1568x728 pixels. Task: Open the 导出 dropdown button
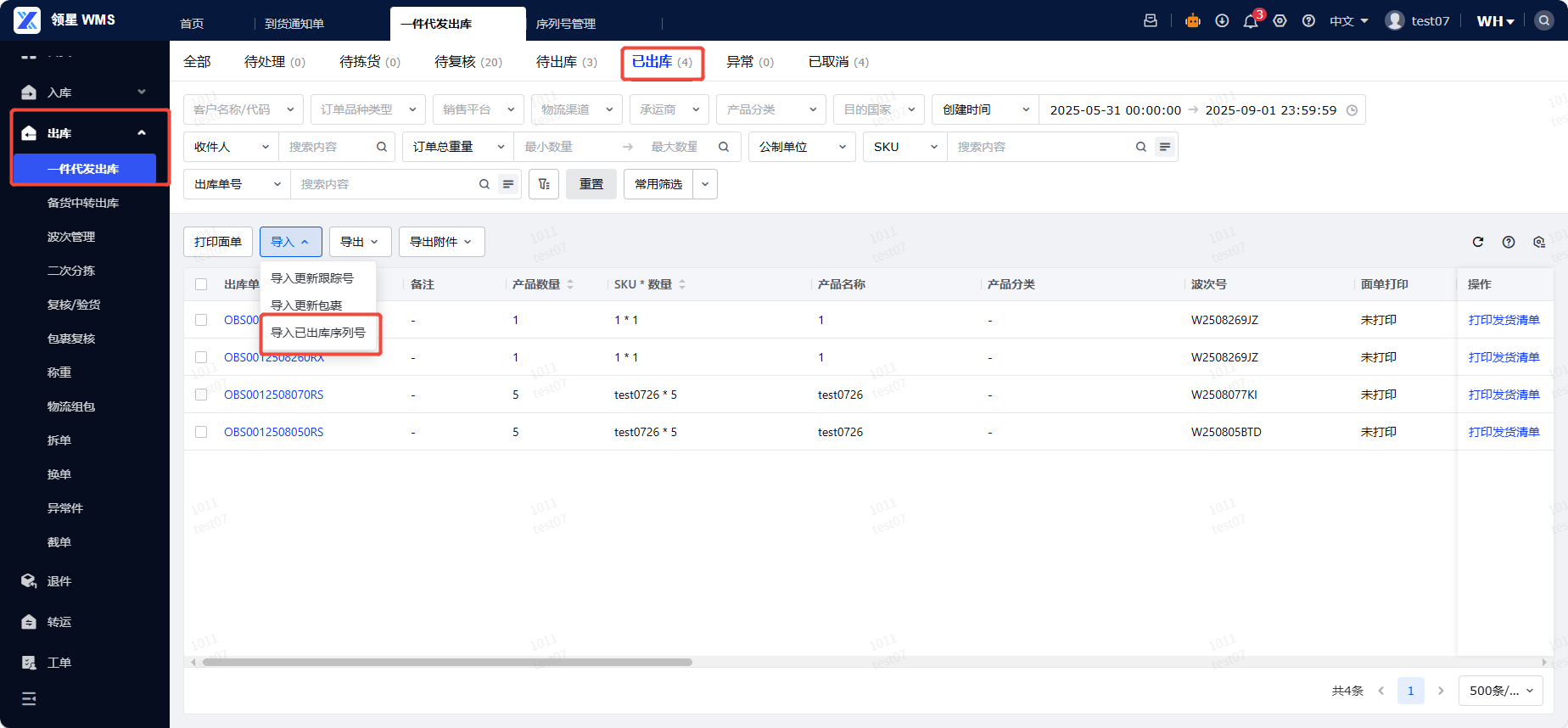click(360, 242)
